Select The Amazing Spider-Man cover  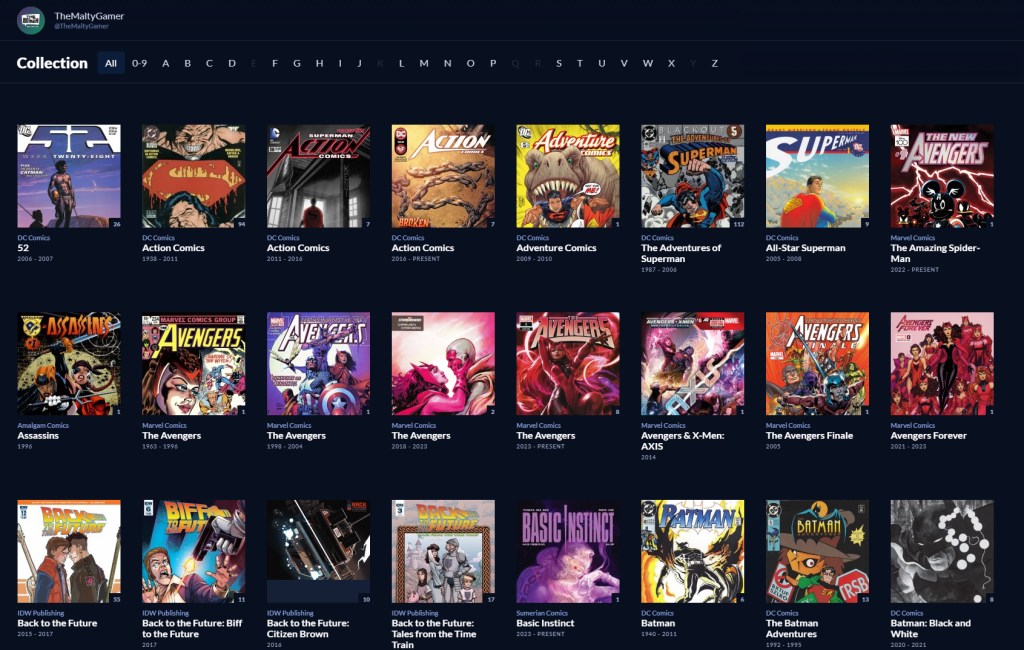[x=942, y=176]
